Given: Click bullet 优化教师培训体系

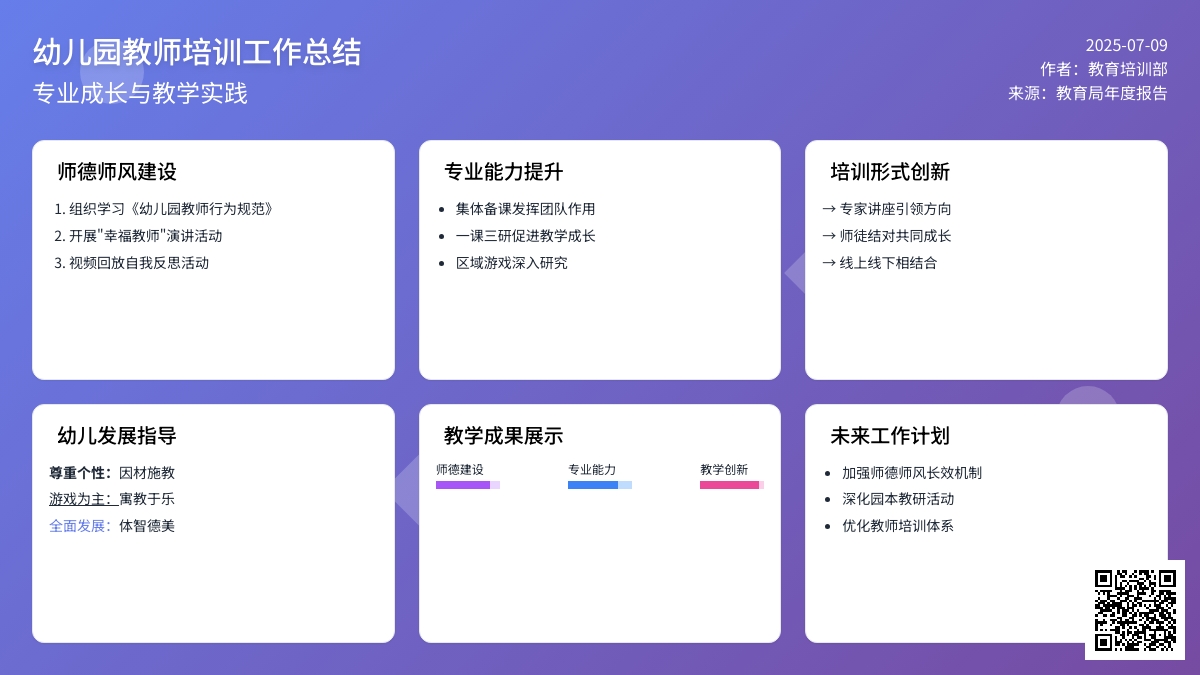Looking at the screenshot, I should pos(898,526).
